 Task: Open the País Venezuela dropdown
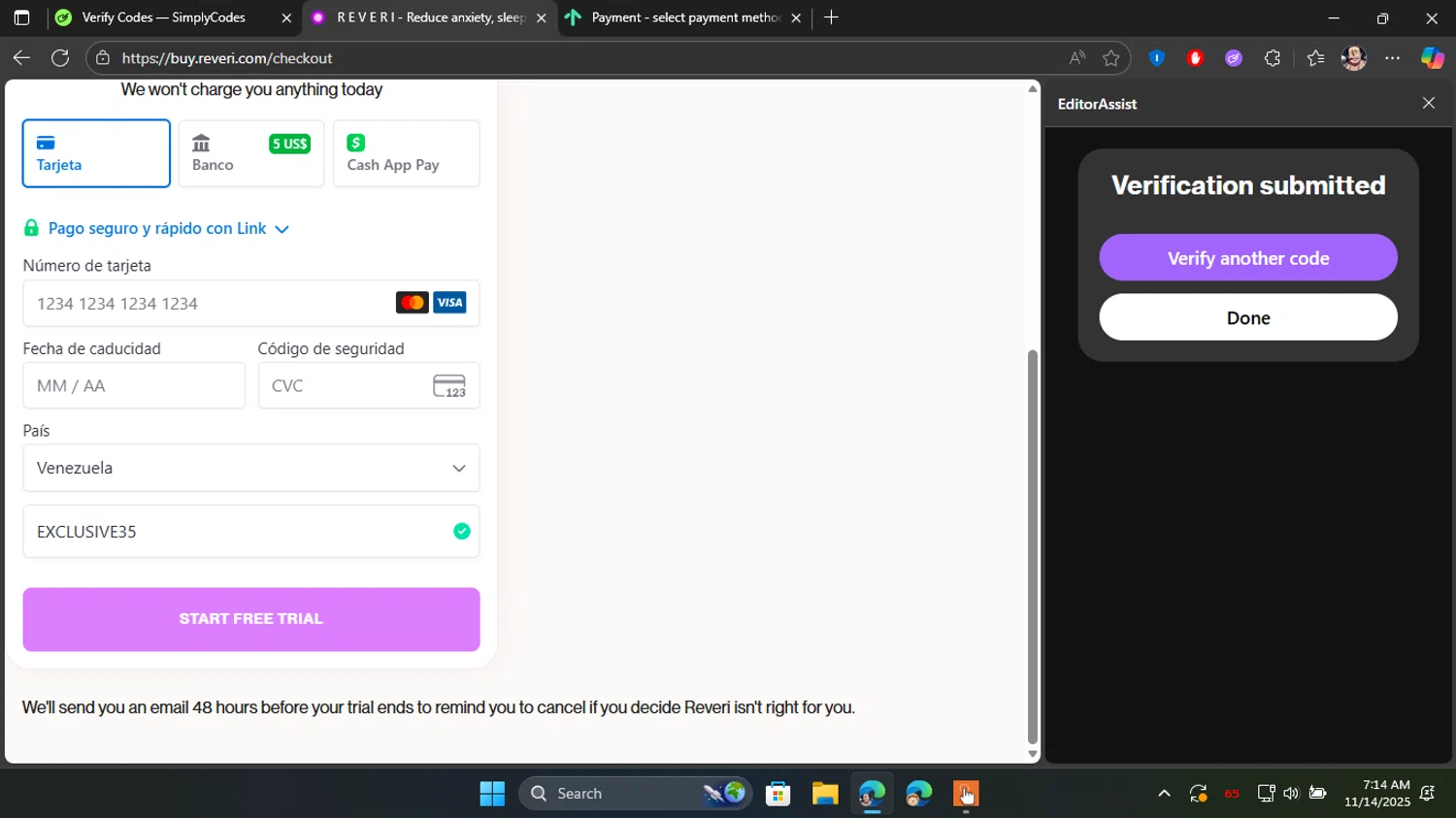tap(250, 468)
